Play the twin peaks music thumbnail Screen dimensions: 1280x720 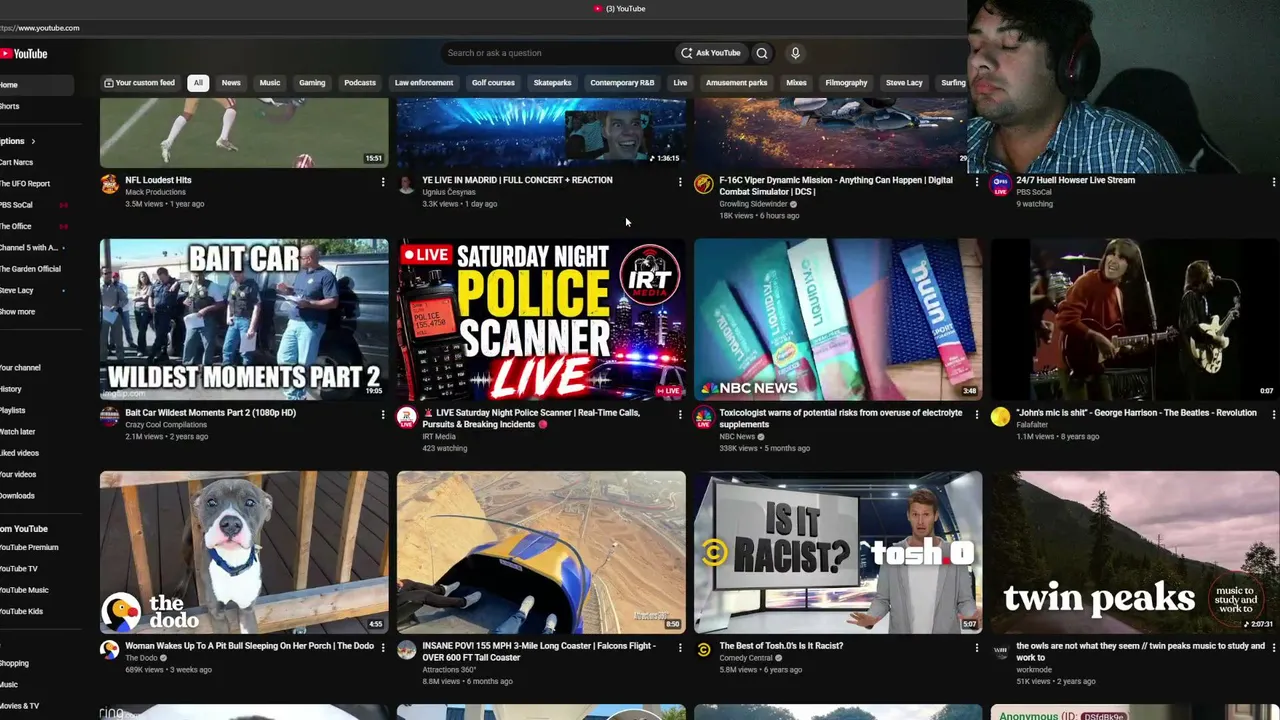coord(1135,552)
